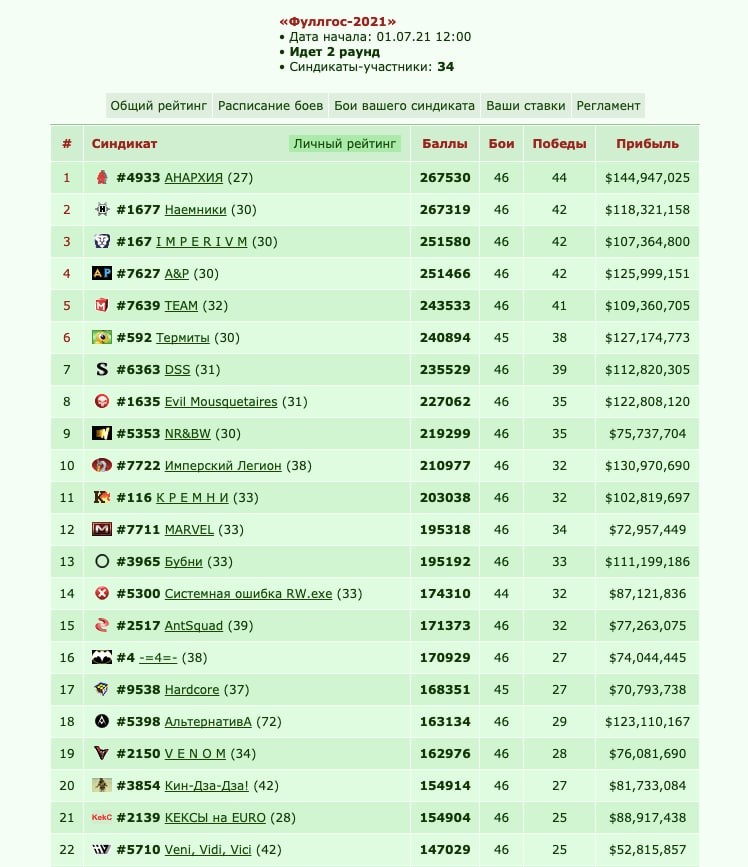Click the Бубни circle icon
This screenshot has height=867, width=748.
(102, 561)
